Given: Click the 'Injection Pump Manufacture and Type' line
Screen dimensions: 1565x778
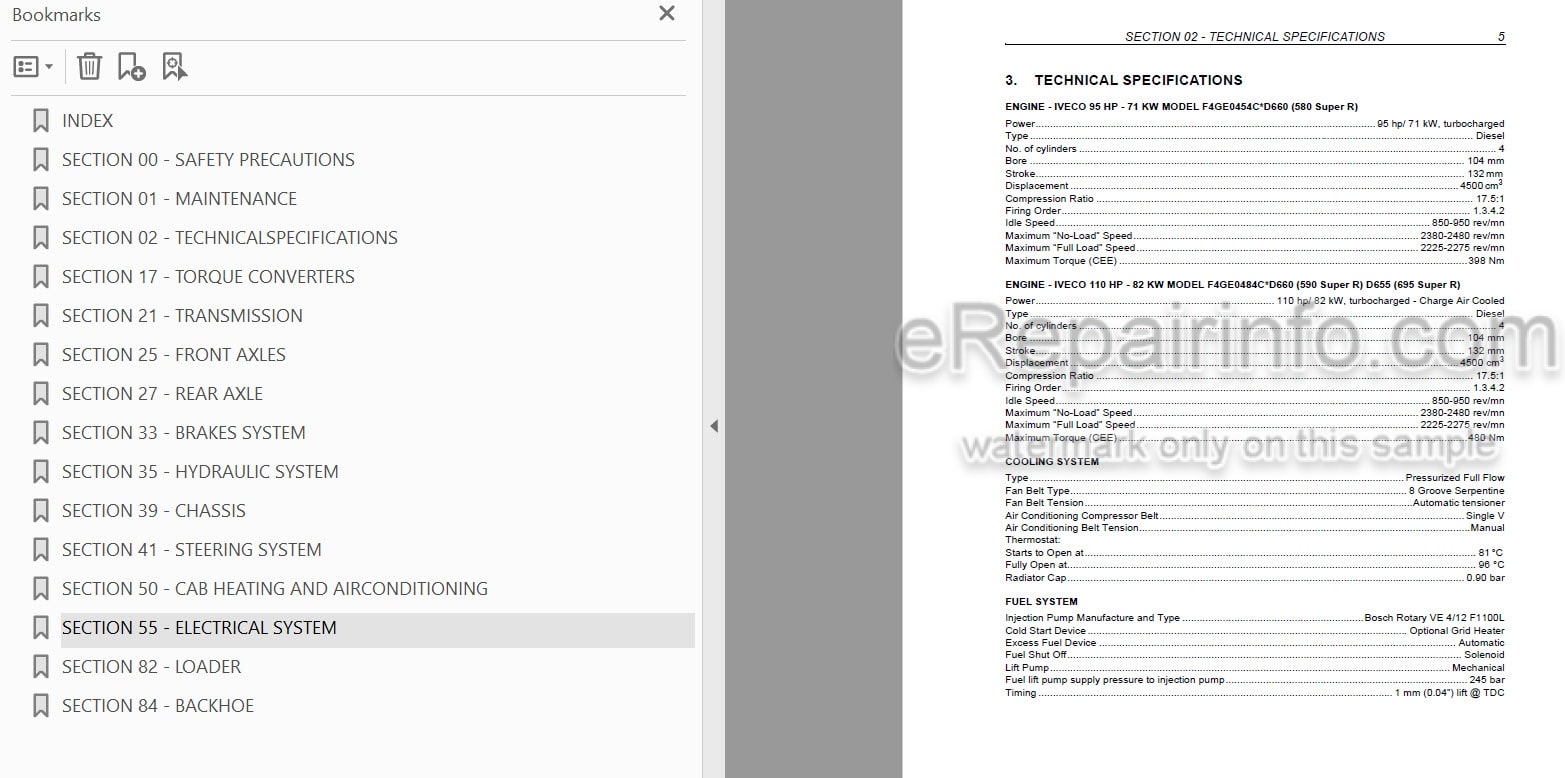Looking at the screenshot, I should coord(1254,618).
